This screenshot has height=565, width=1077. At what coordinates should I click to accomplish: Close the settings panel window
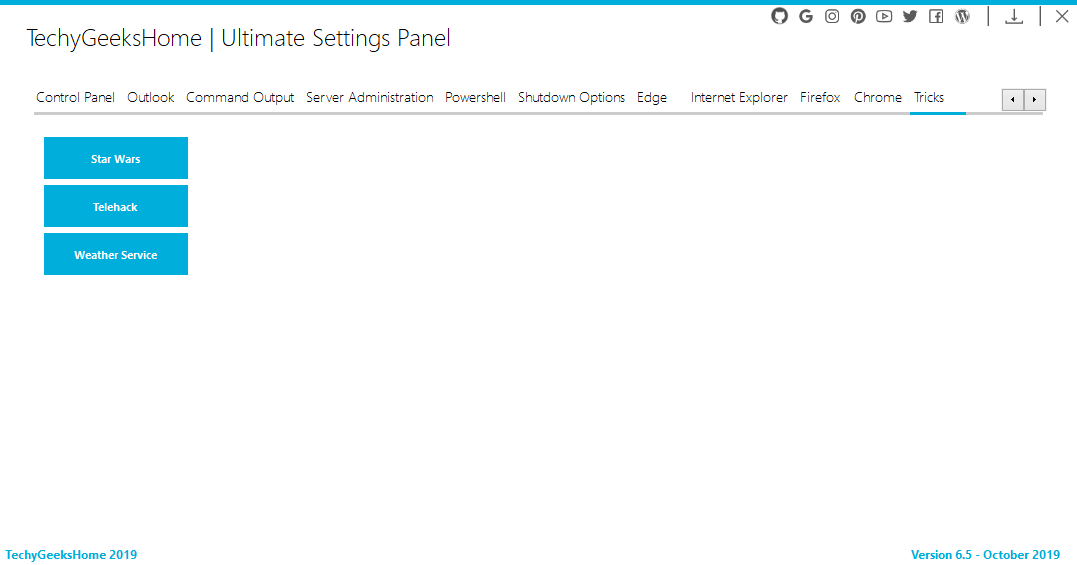click(x=1062, y=16)
